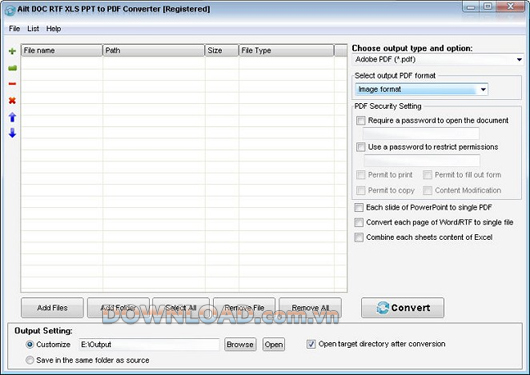Check Each slide of PowerPoint to single PDF
Screen dimensions: 530x375
point(359,207)
